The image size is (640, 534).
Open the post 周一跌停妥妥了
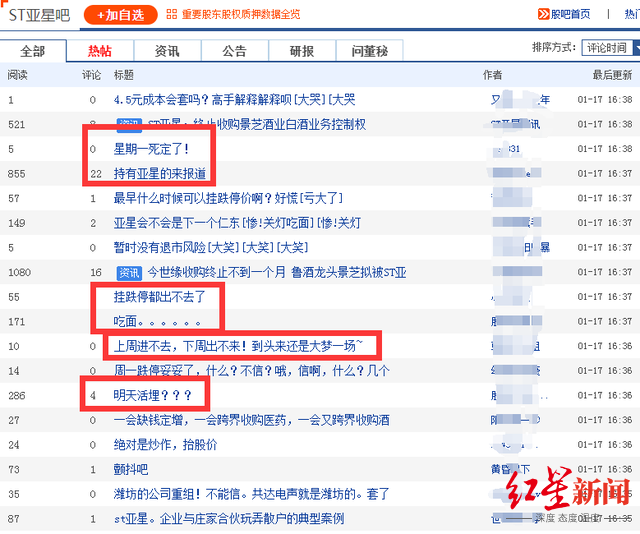point(251,371)
